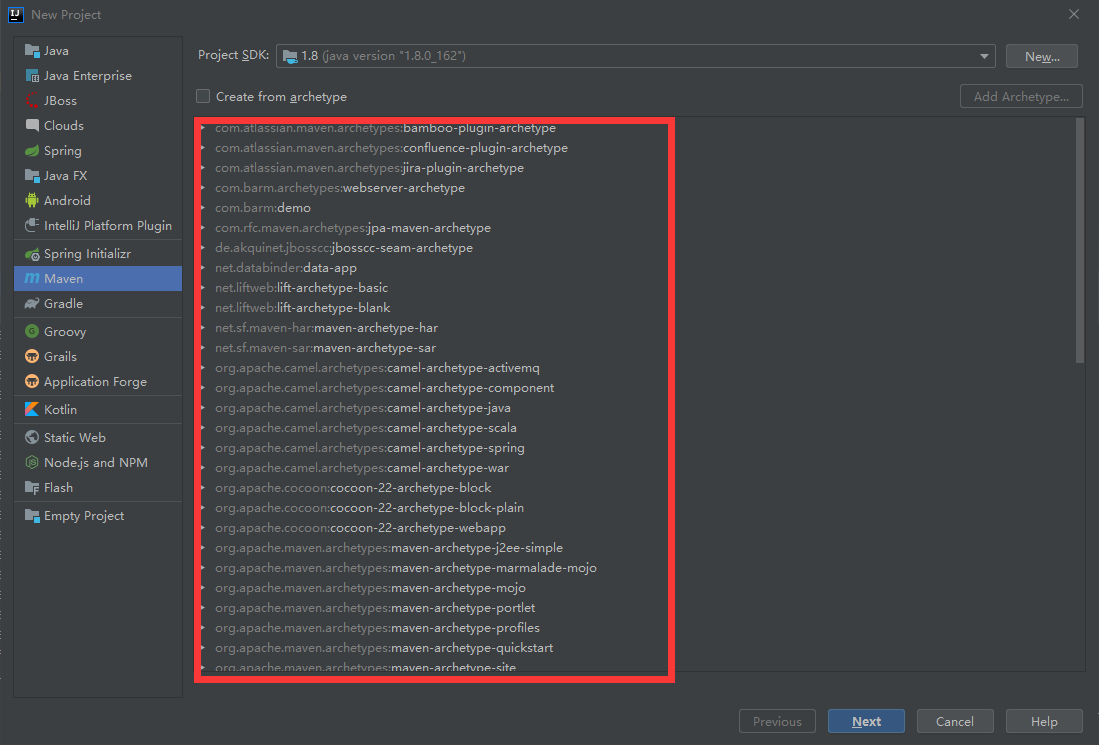Click the Help button
This screenshot has height=745, width=1099.
point(1044,721)
